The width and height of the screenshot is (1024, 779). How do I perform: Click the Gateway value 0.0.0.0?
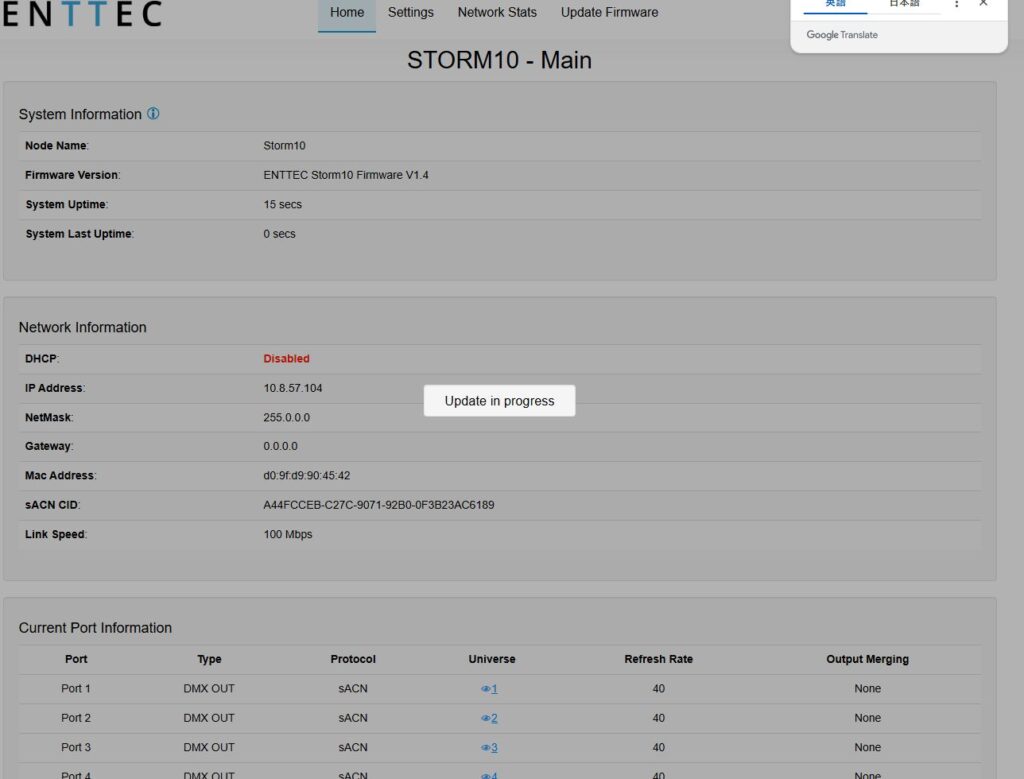pyautogui.click(x=281, y=446)
